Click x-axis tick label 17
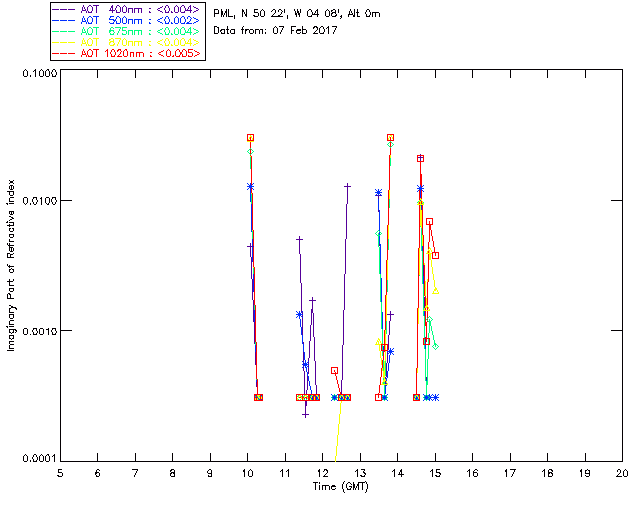The image size is (640, 512). point(510,473)
